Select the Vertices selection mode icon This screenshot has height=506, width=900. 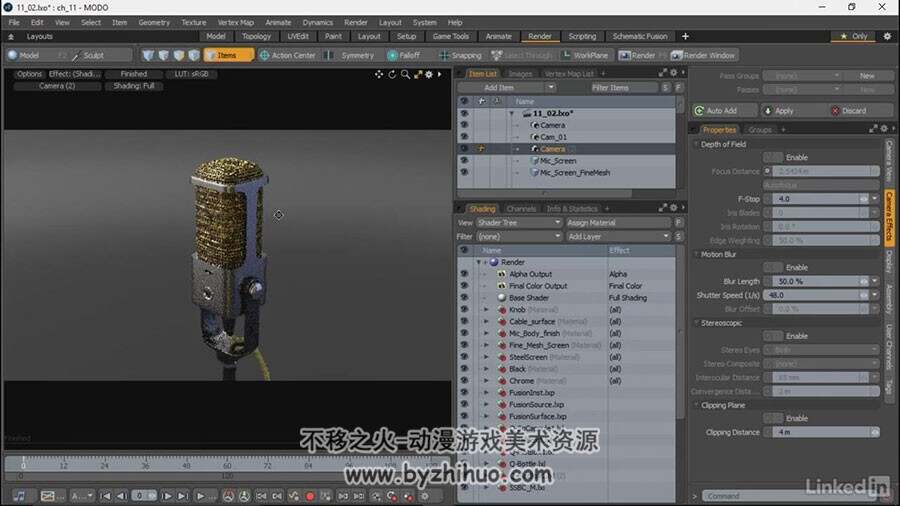149,55
